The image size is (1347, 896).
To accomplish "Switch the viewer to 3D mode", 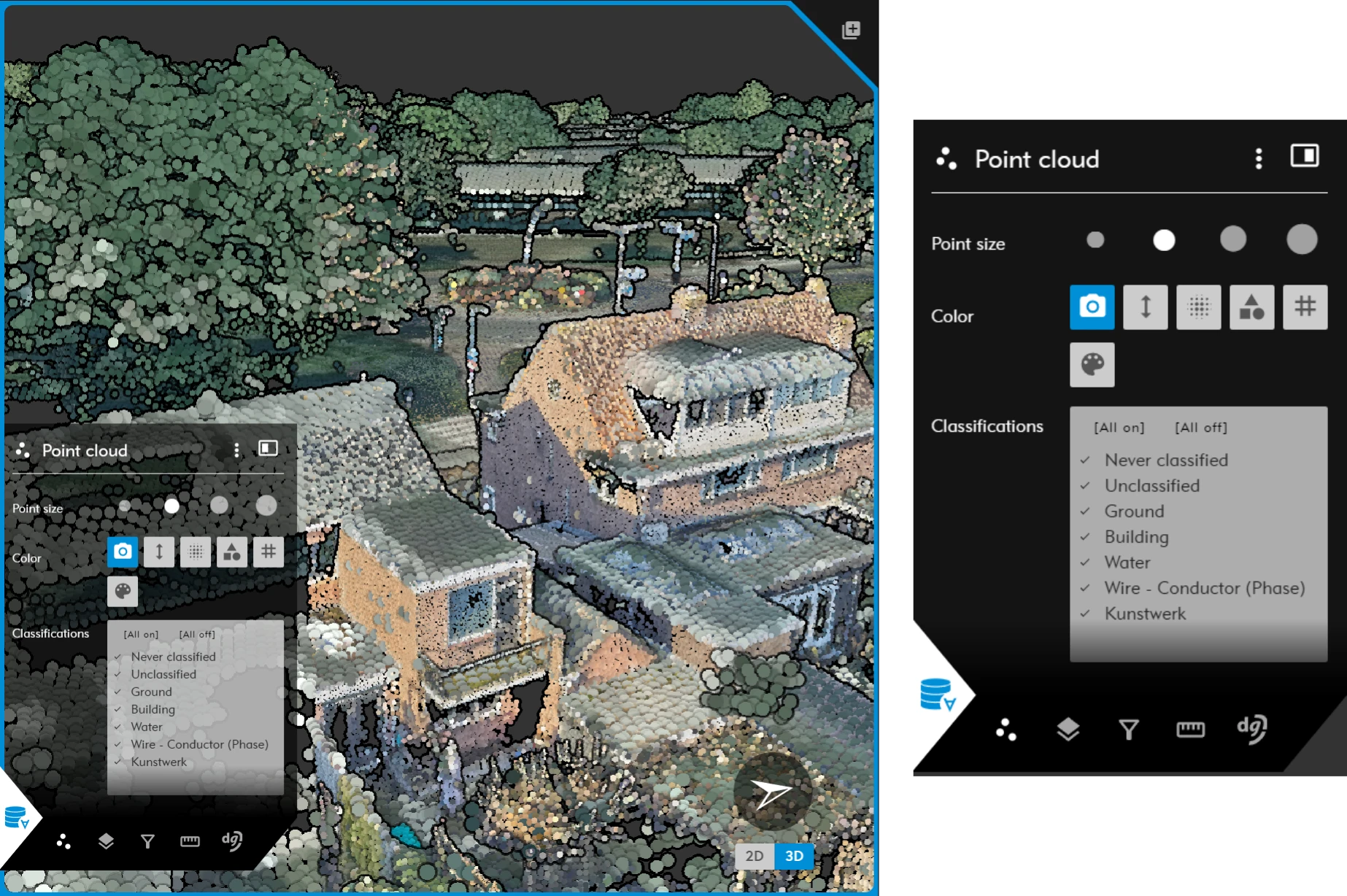I will click(x=794, y=856).
